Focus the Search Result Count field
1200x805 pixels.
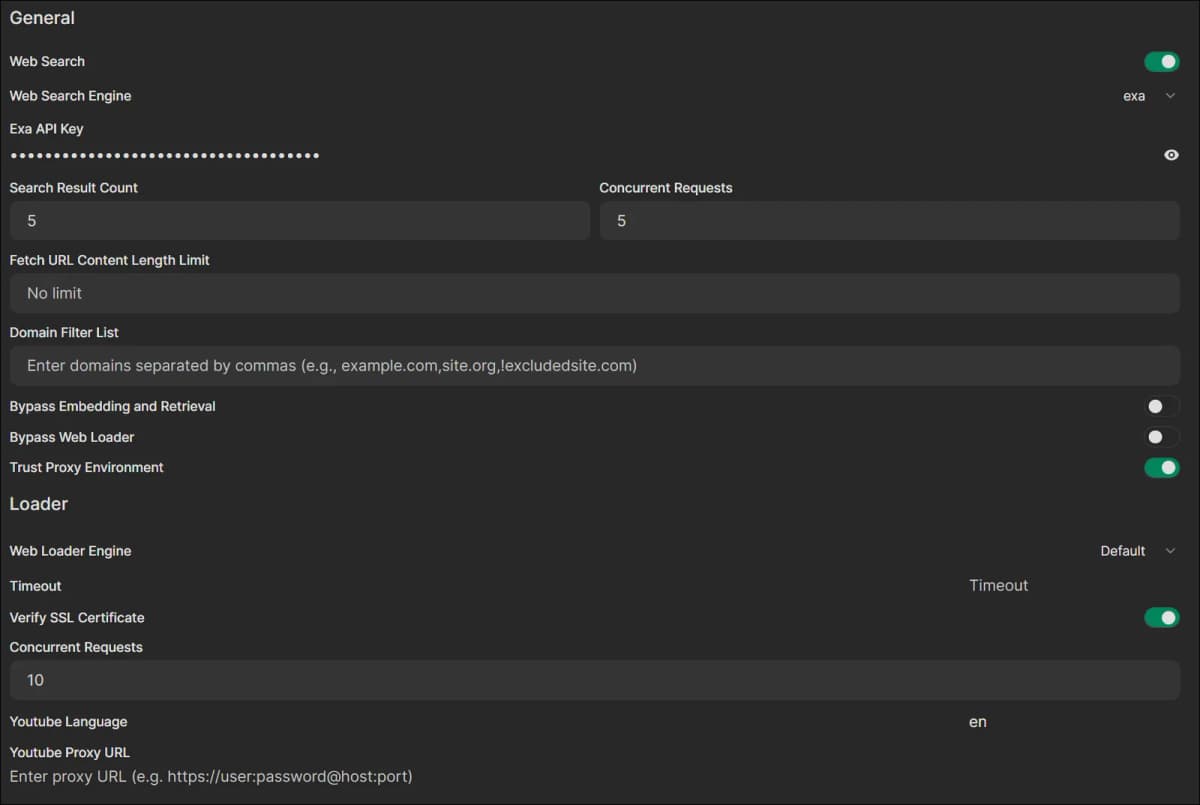[300, 221]
